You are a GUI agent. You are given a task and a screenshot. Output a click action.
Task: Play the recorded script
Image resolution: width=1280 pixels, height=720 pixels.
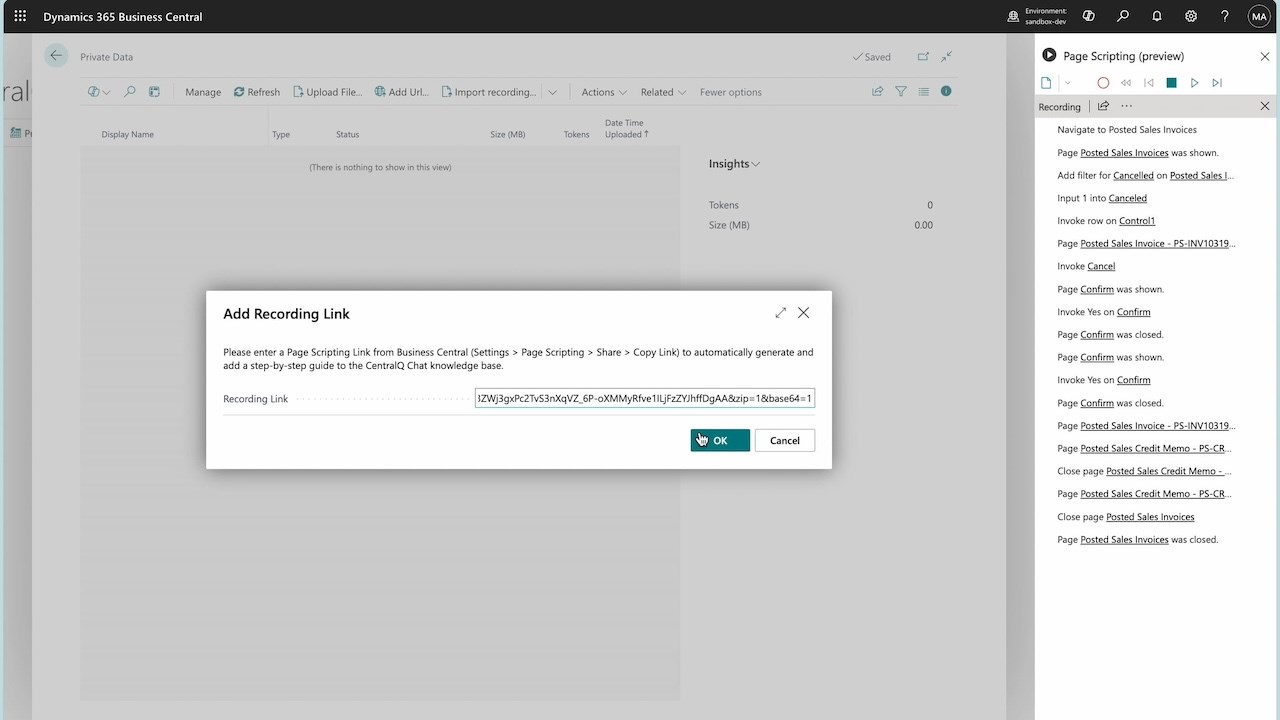tap(1194, 83)
